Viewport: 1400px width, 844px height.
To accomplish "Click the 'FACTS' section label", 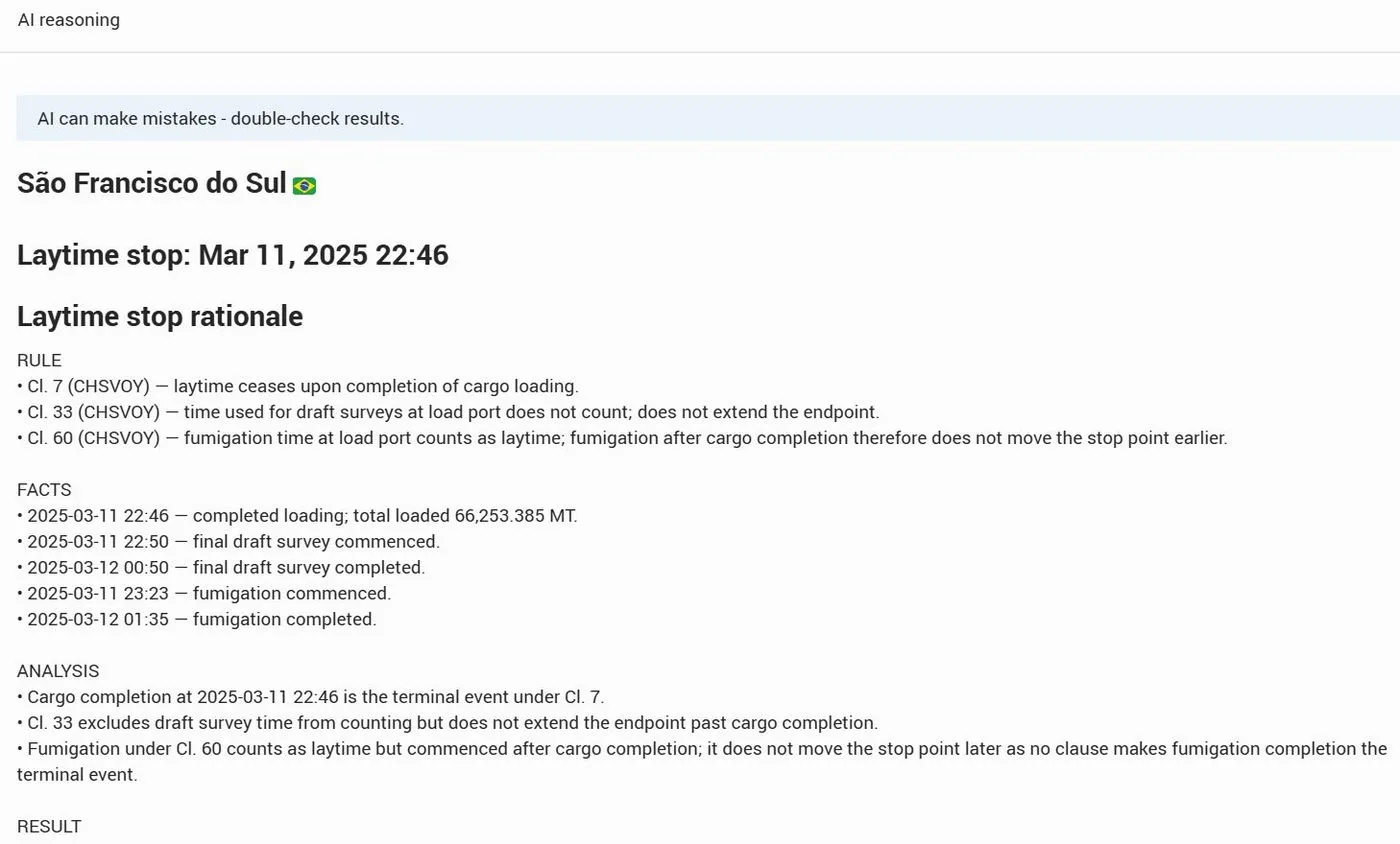I will pyautogui.click(x=44, y=490).
